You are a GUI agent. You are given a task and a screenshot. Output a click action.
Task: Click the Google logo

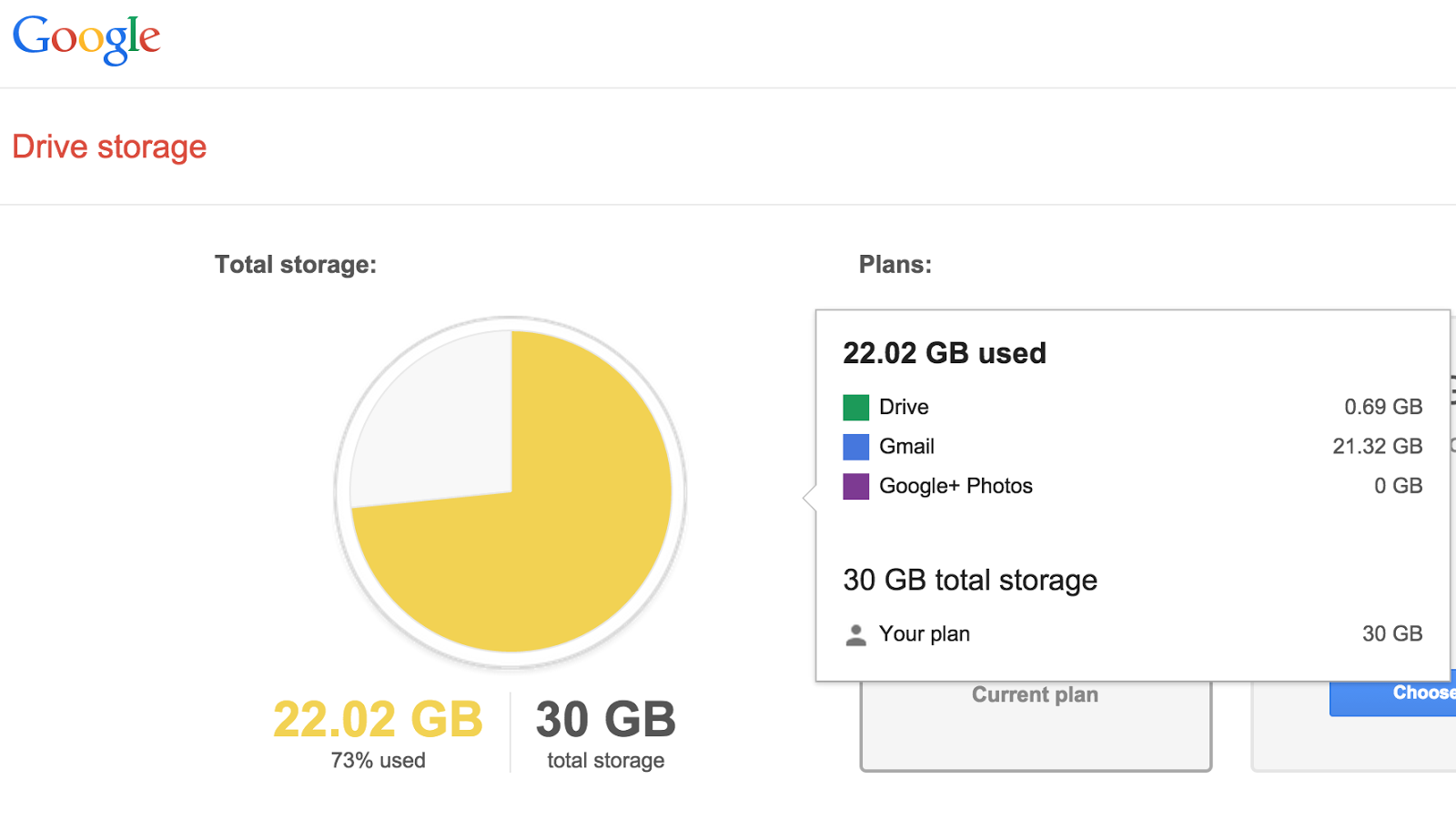(x=86, y=39)
